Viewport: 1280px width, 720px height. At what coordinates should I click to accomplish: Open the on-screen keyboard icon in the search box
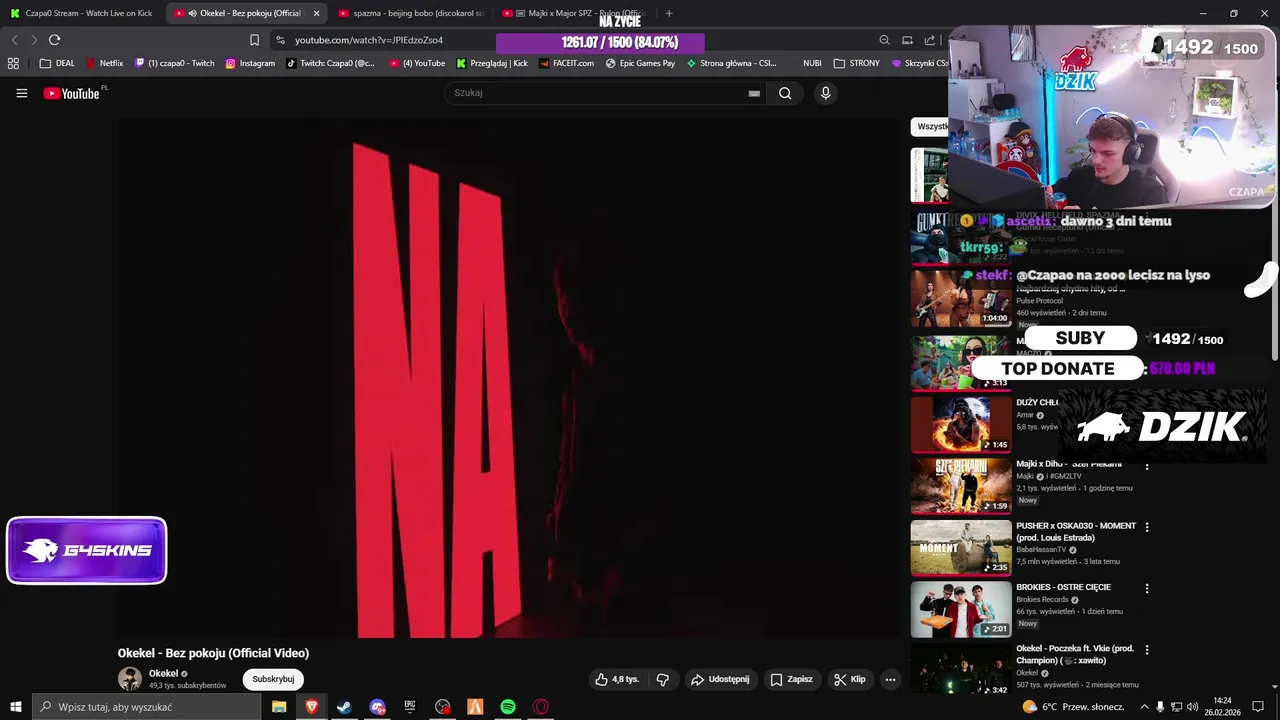click(754, 93)
